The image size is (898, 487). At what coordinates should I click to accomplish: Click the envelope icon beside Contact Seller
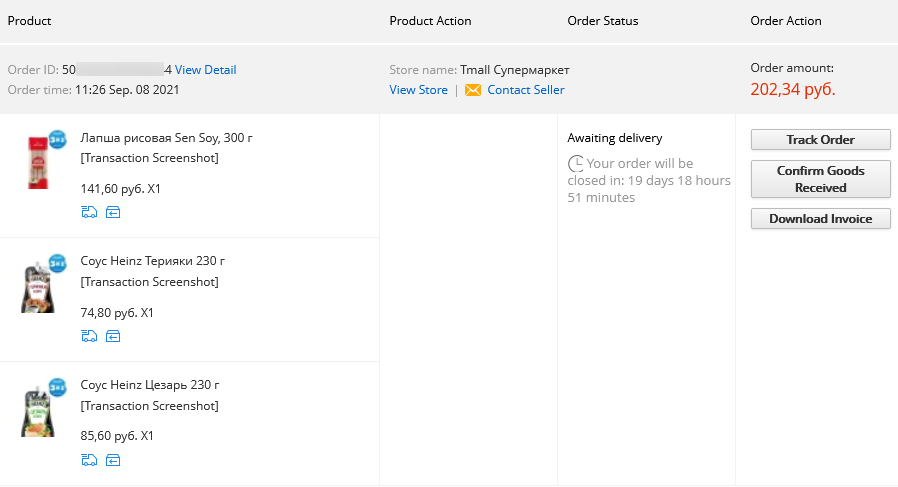472,90
